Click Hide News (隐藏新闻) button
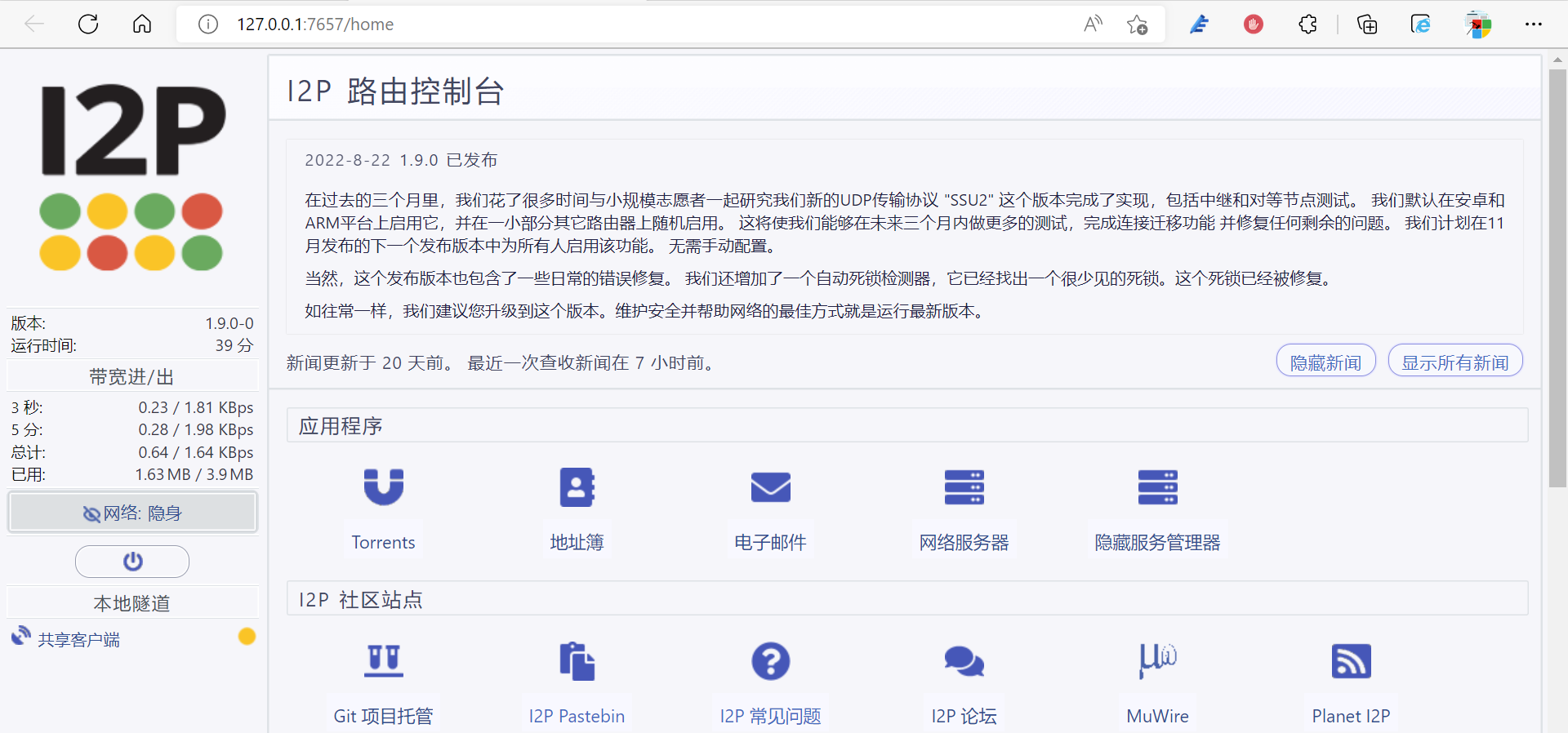Screen dimensions: 1568x733 [1326, 362]
